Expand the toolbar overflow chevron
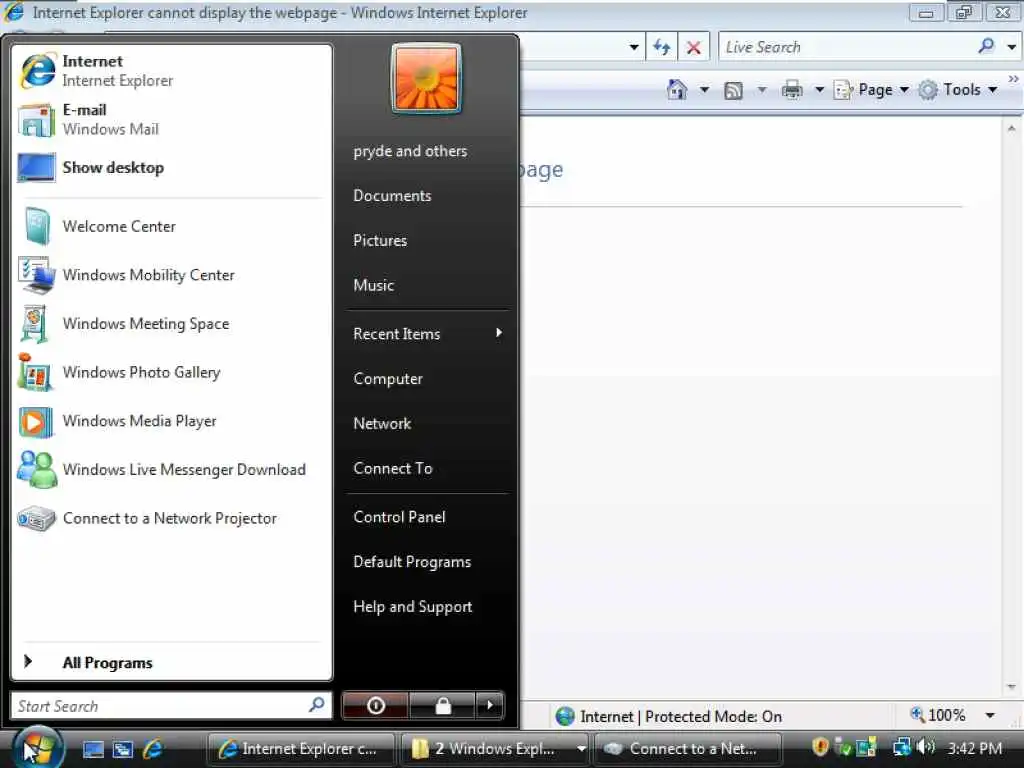Image resolution: width=1024 pixels, height=768 pixels. click(1014, 79)
